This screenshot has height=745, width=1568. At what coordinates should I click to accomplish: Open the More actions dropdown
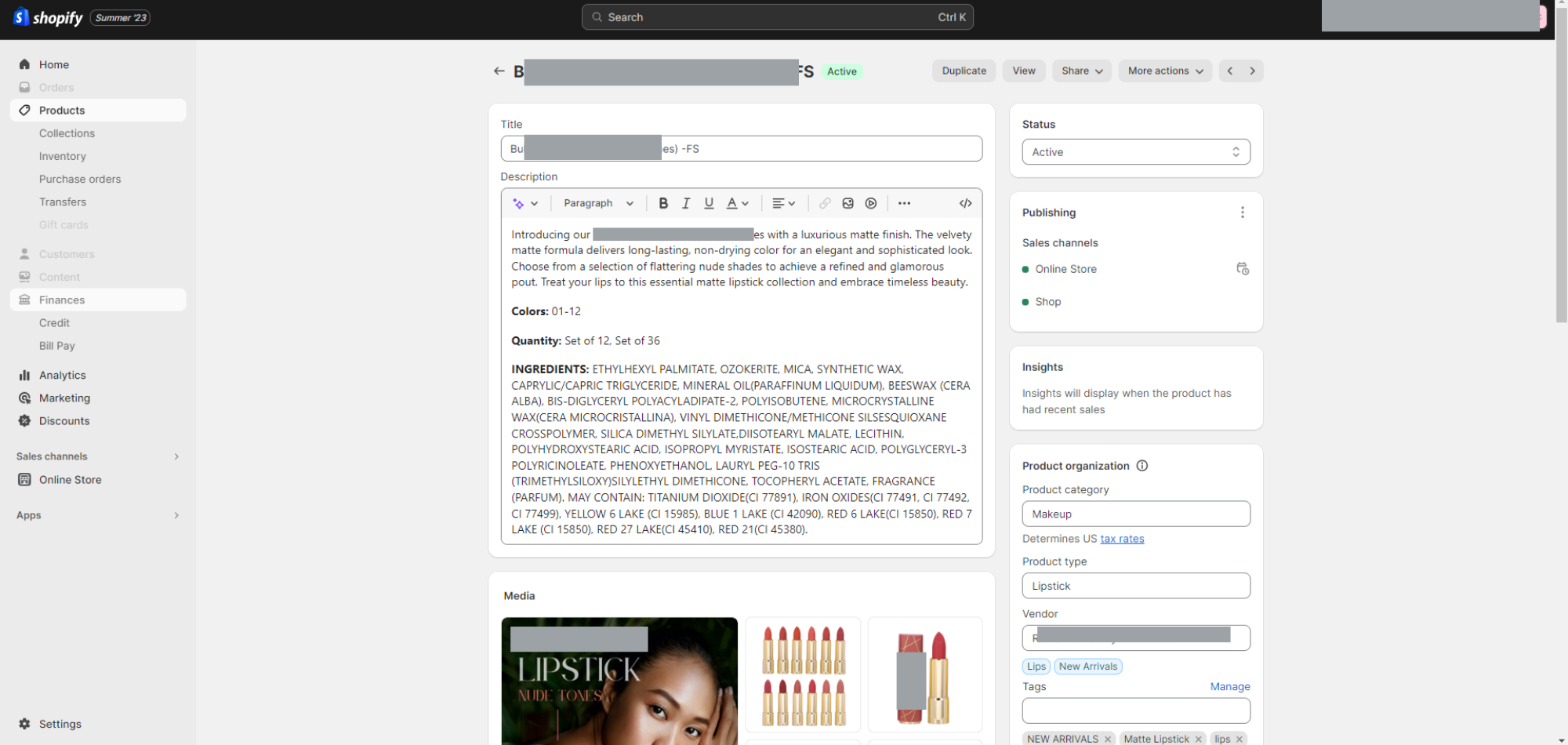1165,71
